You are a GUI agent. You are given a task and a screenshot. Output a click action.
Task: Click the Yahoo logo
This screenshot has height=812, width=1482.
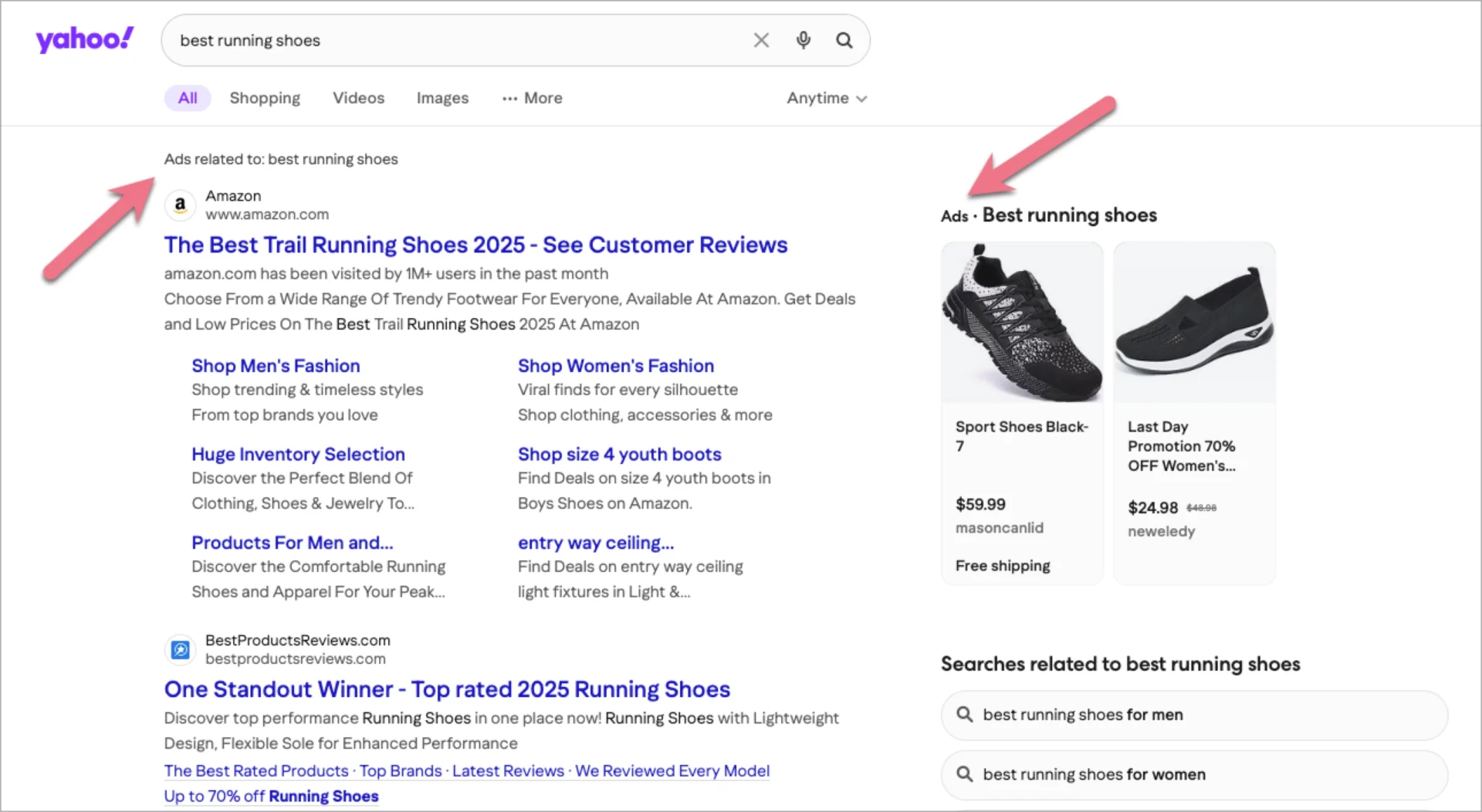point(85,39)
